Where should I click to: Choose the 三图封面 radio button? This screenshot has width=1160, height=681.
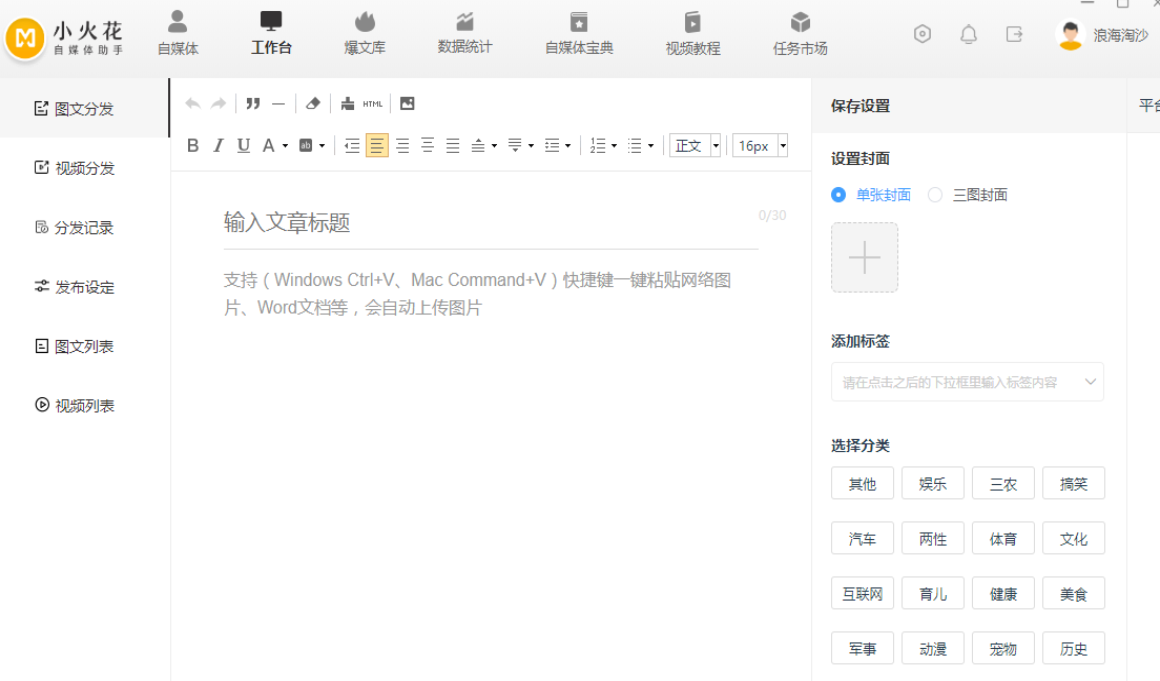coord(935,195)
